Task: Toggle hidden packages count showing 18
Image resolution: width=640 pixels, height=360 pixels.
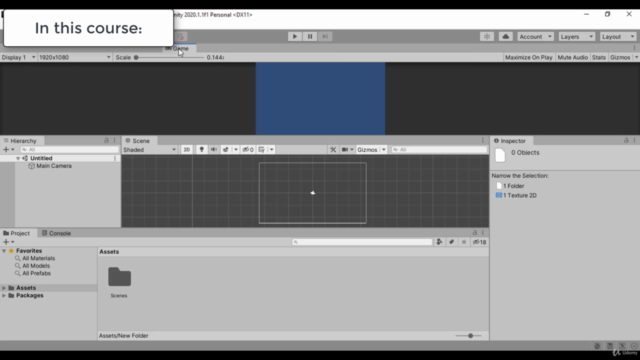Action: click(479, 242)
